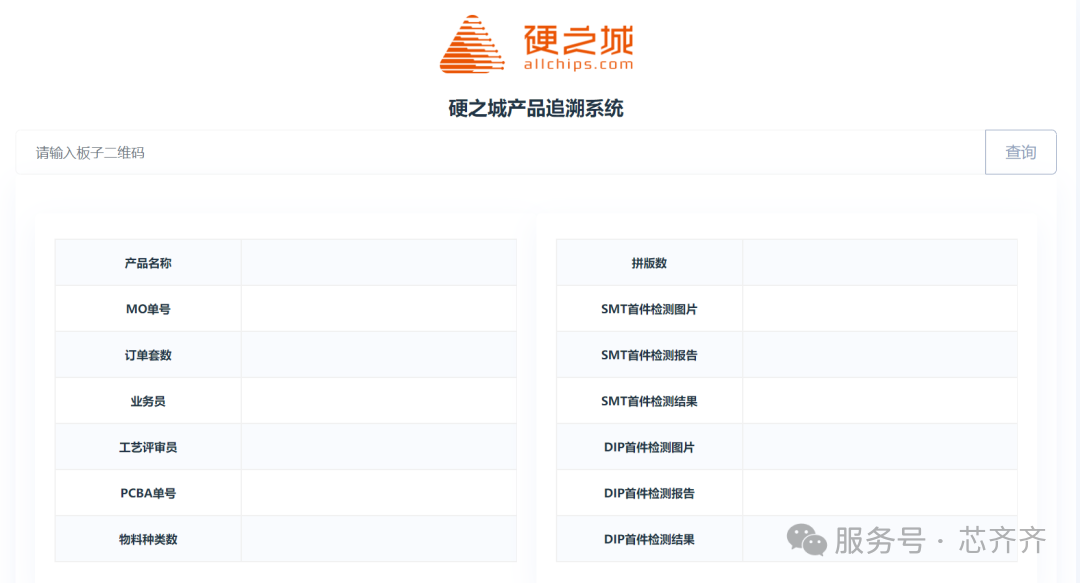1080x583 pixels.
Task: Click the empty value cell beside MO单号
Action: click(x=379, y=309)
